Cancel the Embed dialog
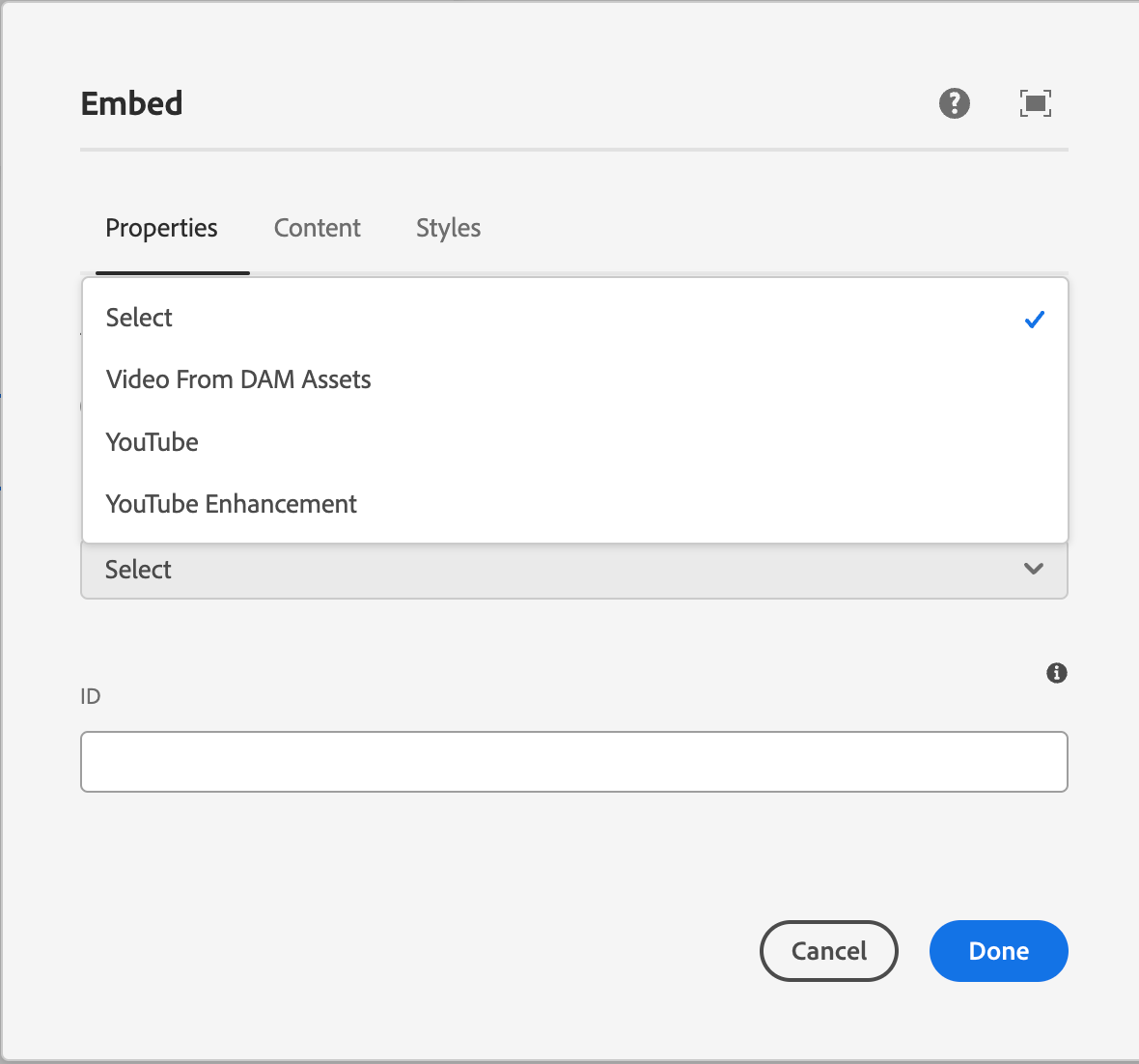This screenshot has height=1064, width=1139. click(828, 951)
